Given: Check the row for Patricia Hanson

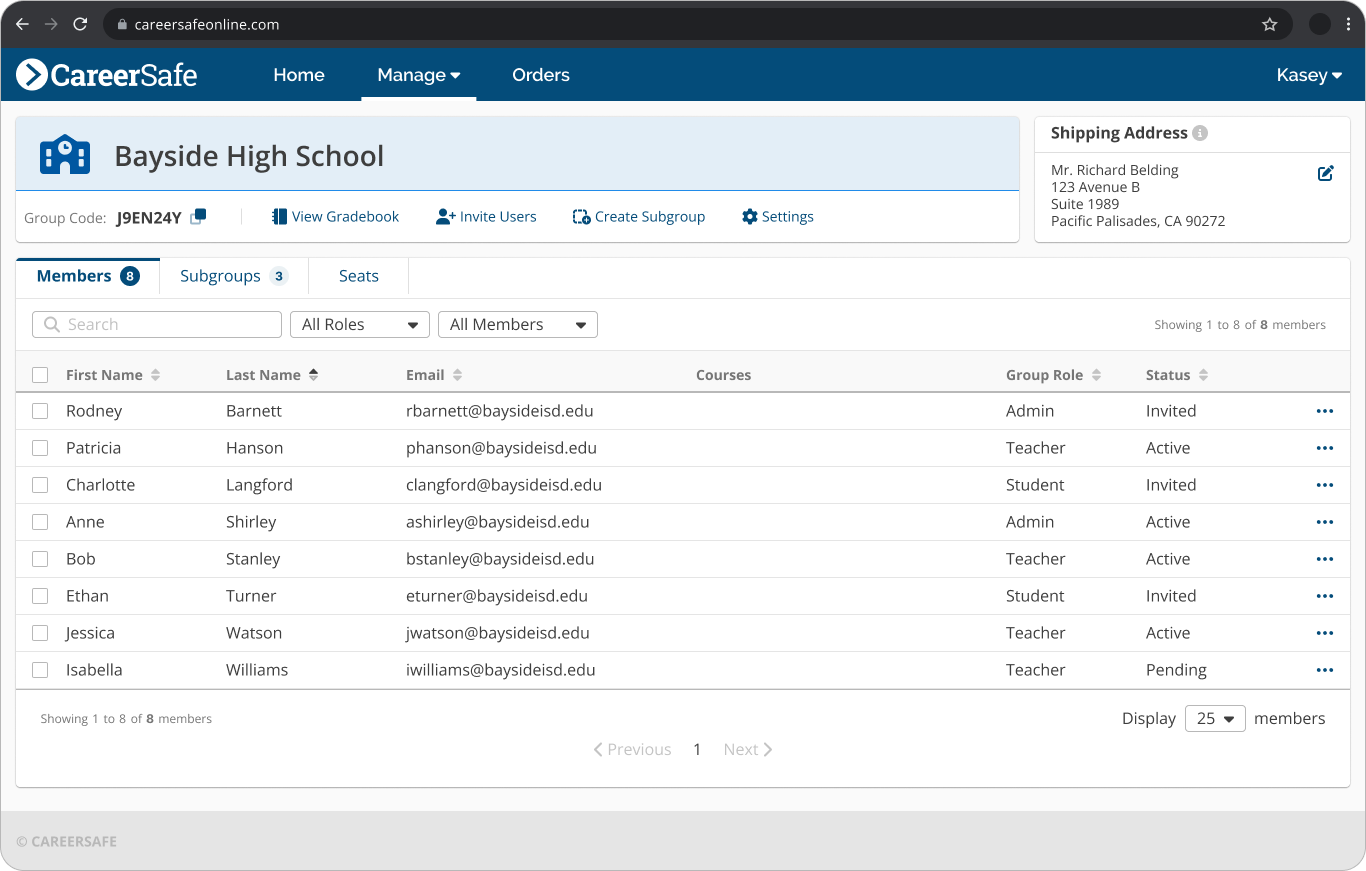Looking at the screenshot, I should point(40,448).
